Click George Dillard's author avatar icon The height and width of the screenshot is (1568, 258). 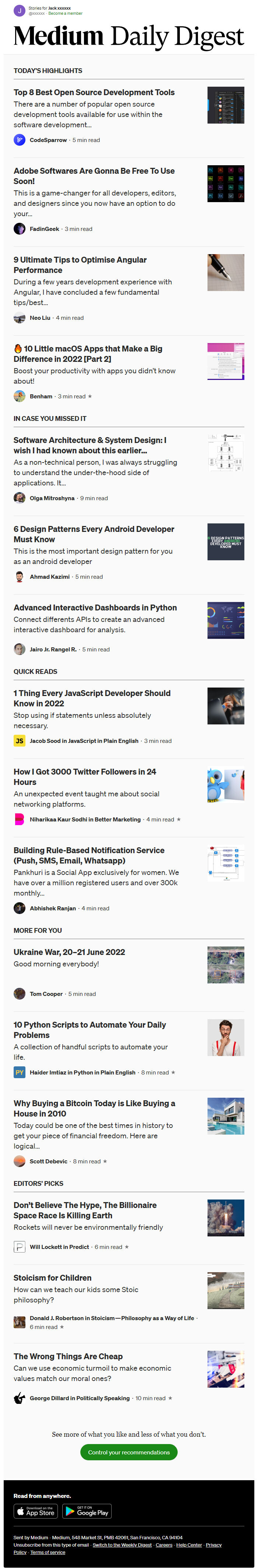(x=20, y=1398)
